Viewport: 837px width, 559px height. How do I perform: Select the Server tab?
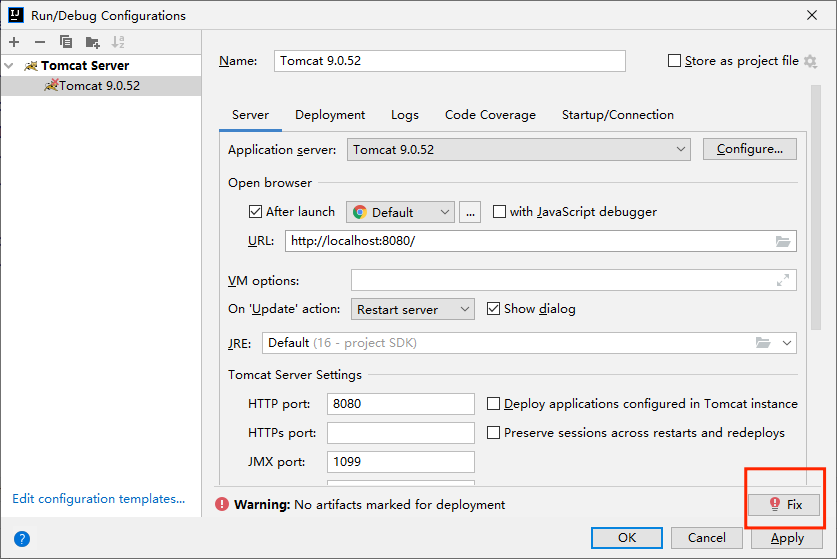tap(250, 115)
